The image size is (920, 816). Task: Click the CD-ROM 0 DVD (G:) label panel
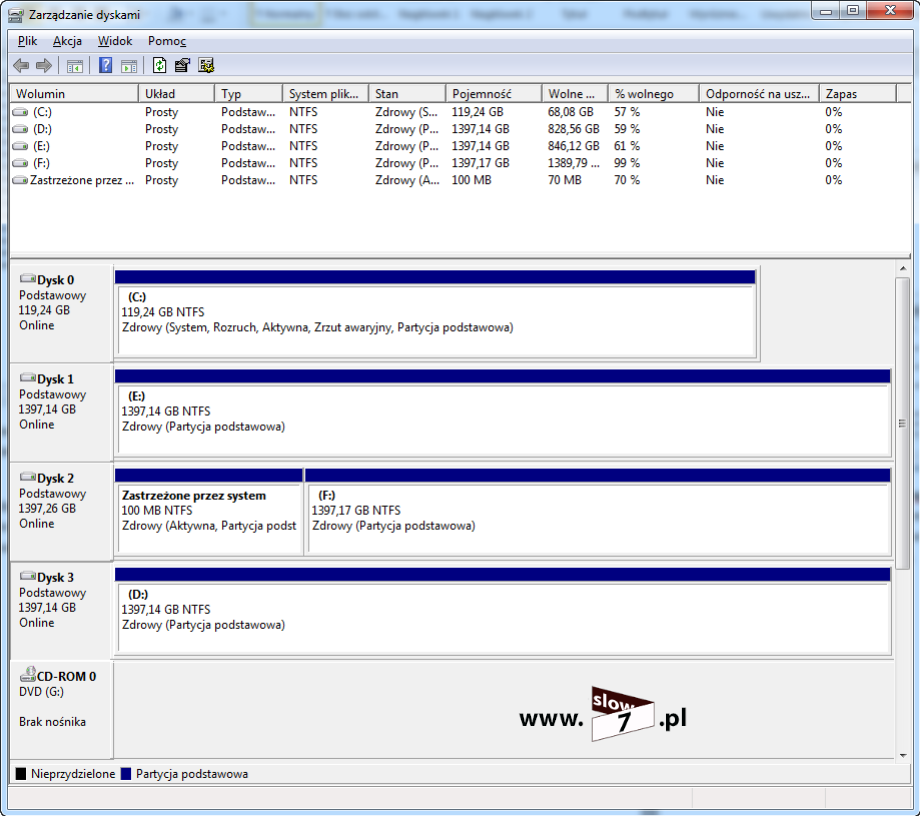[61, 710]
